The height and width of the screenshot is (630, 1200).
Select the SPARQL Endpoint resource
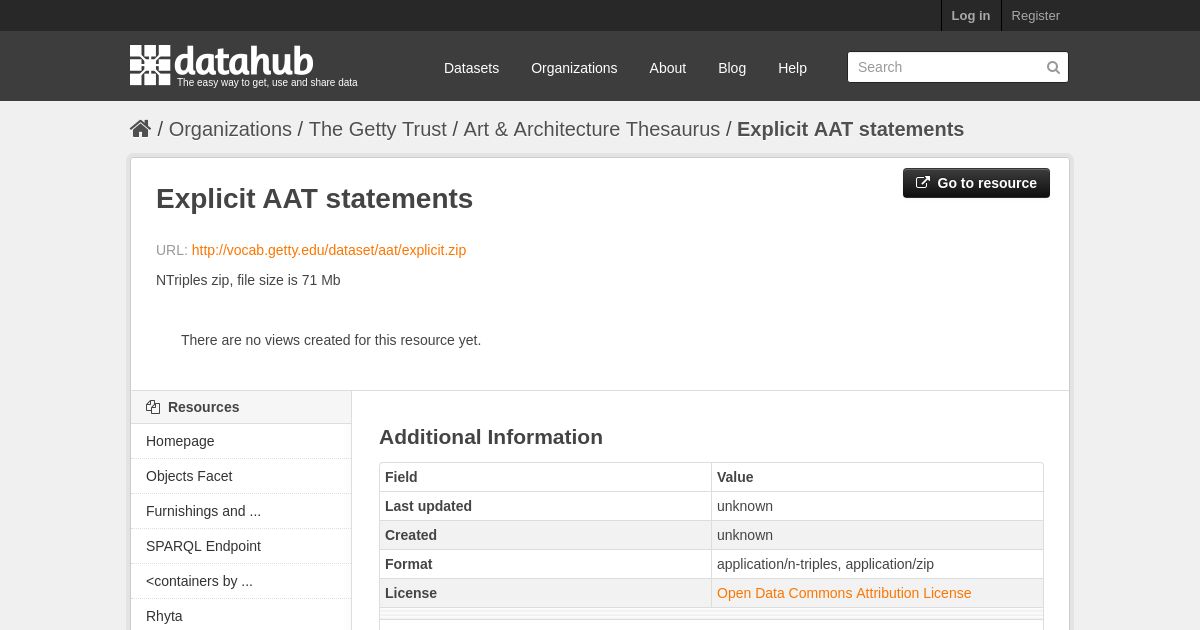(x=241, y=546)
